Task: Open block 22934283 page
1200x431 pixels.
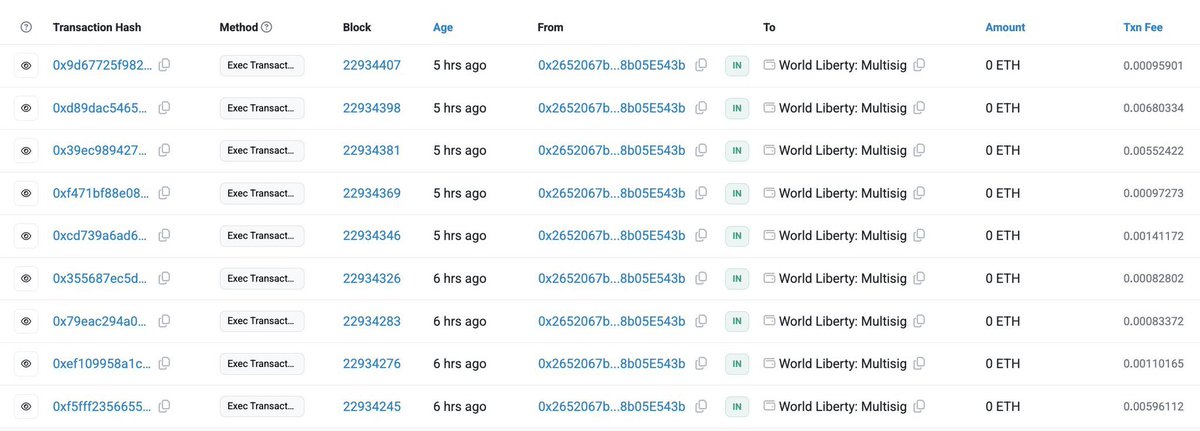Action: coord(372,321)
